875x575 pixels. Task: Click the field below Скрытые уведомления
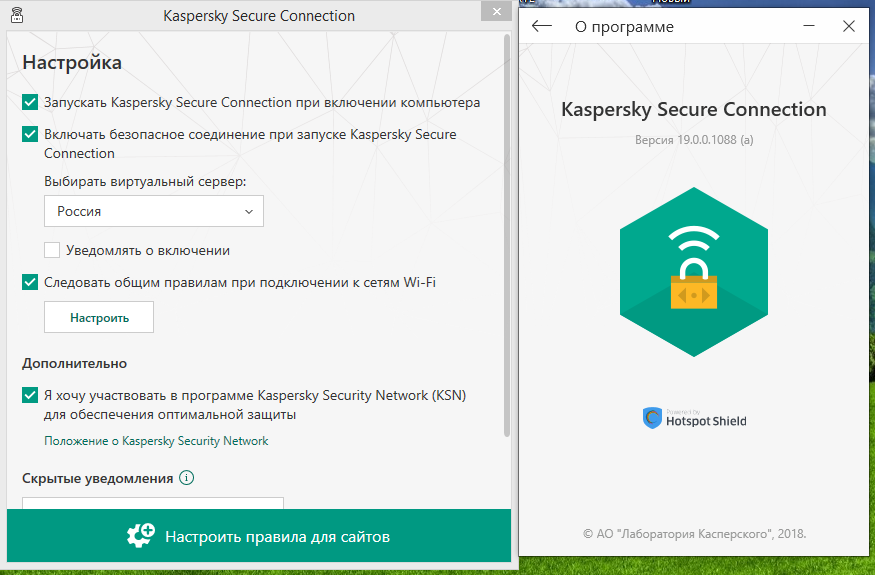click(x=153, y=502)
